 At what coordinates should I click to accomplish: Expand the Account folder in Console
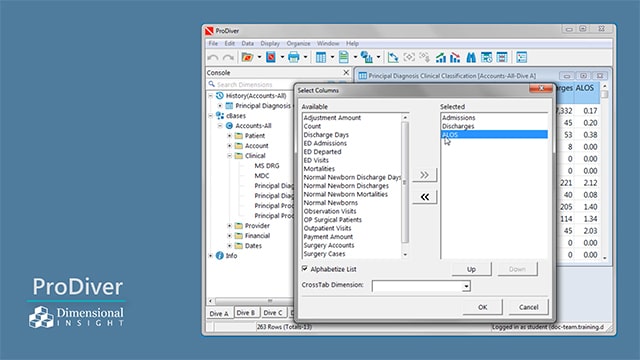229,146
